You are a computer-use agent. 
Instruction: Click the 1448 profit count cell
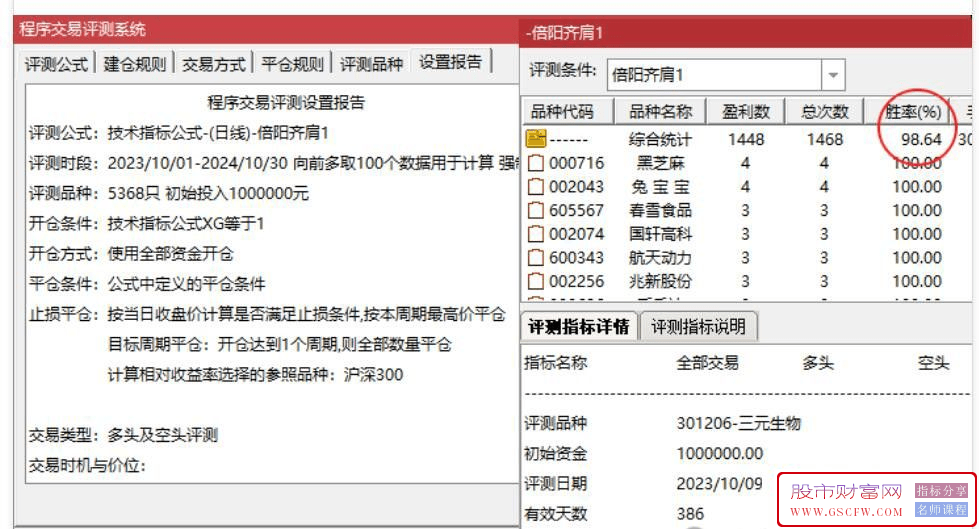click(x=746, y=139)
